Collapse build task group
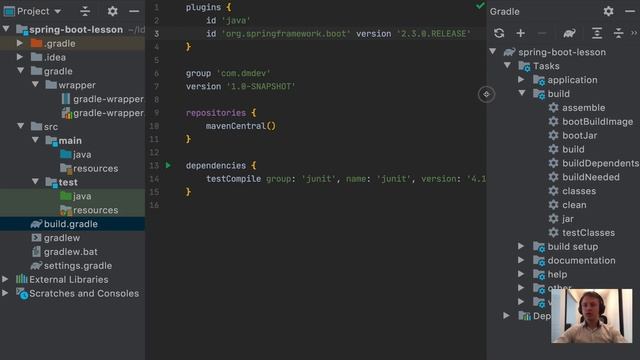The height and width of the screenshot is (360, 640). point(522,93)
